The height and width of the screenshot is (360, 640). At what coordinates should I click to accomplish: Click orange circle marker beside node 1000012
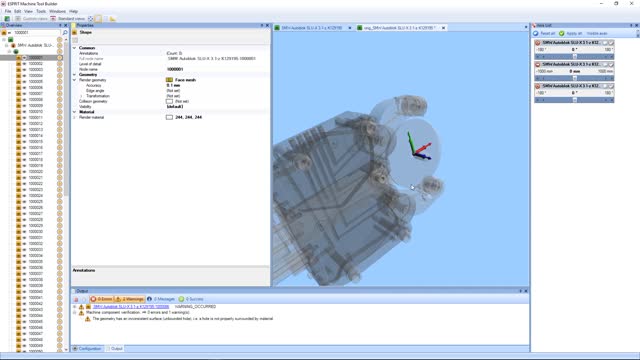tap(60, 124)
